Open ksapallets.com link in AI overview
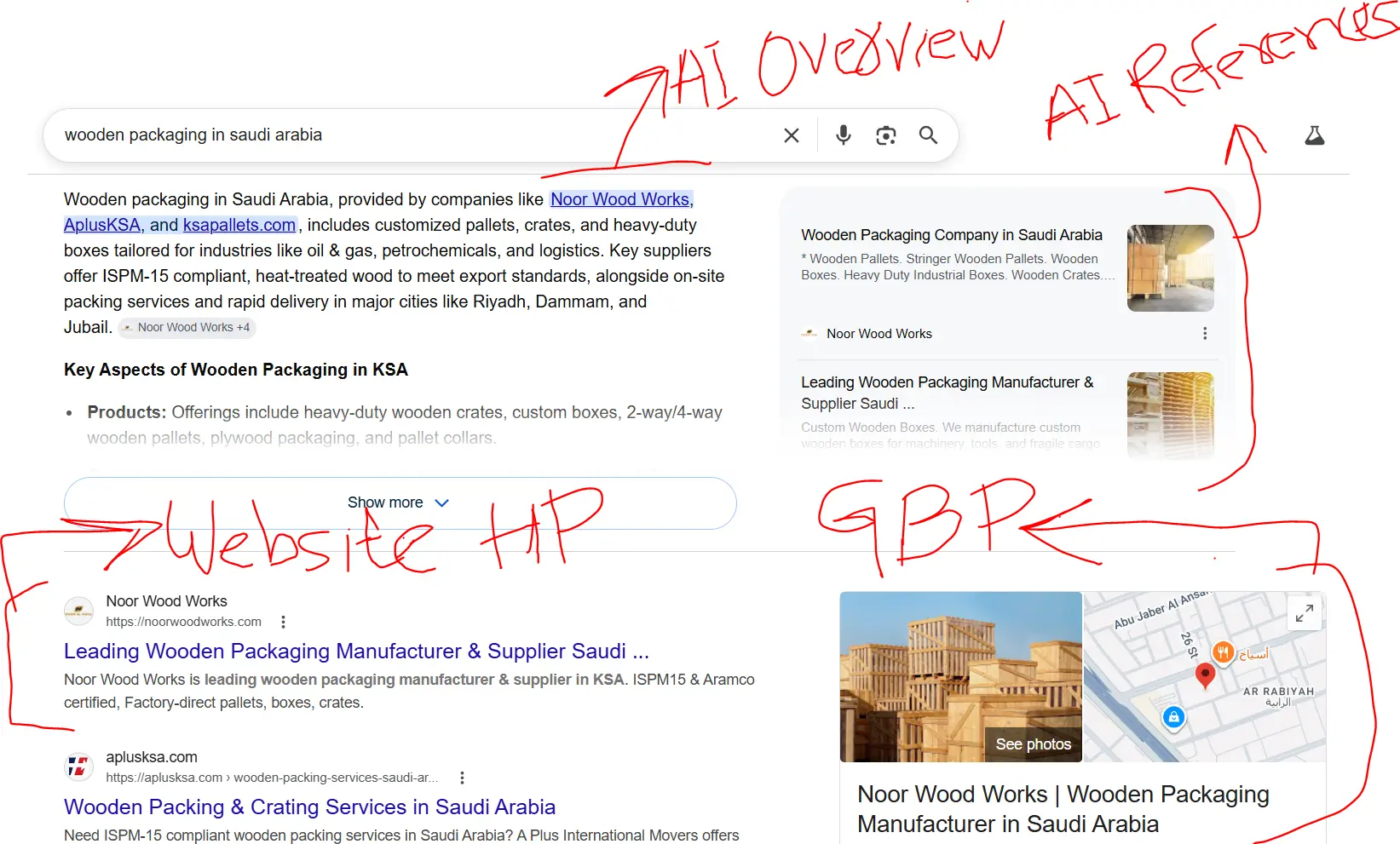Screen dimensions: 1400x844 click(x=239, y=225)
